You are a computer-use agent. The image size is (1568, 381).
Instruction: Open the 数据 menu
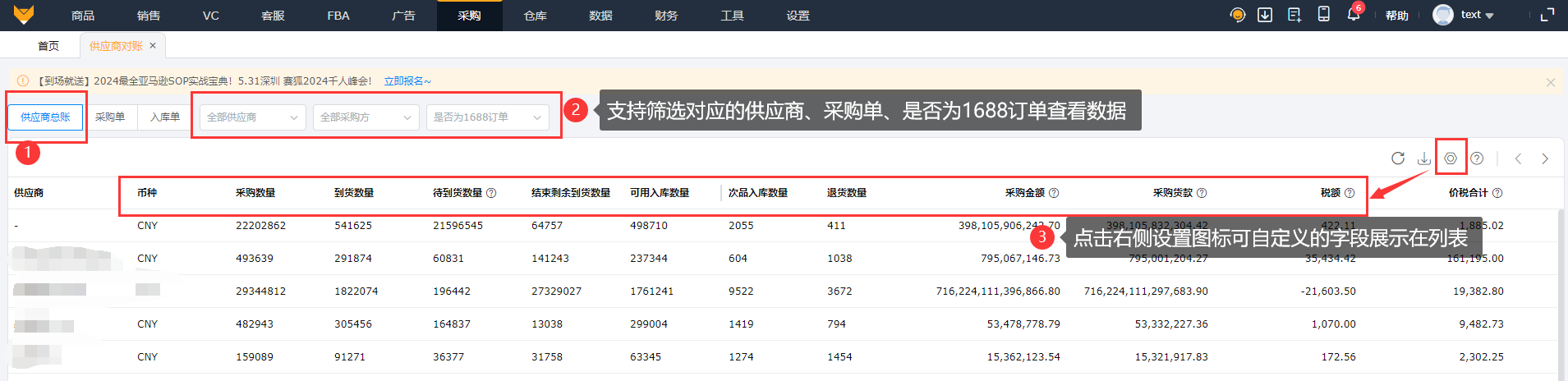[601, 16]
